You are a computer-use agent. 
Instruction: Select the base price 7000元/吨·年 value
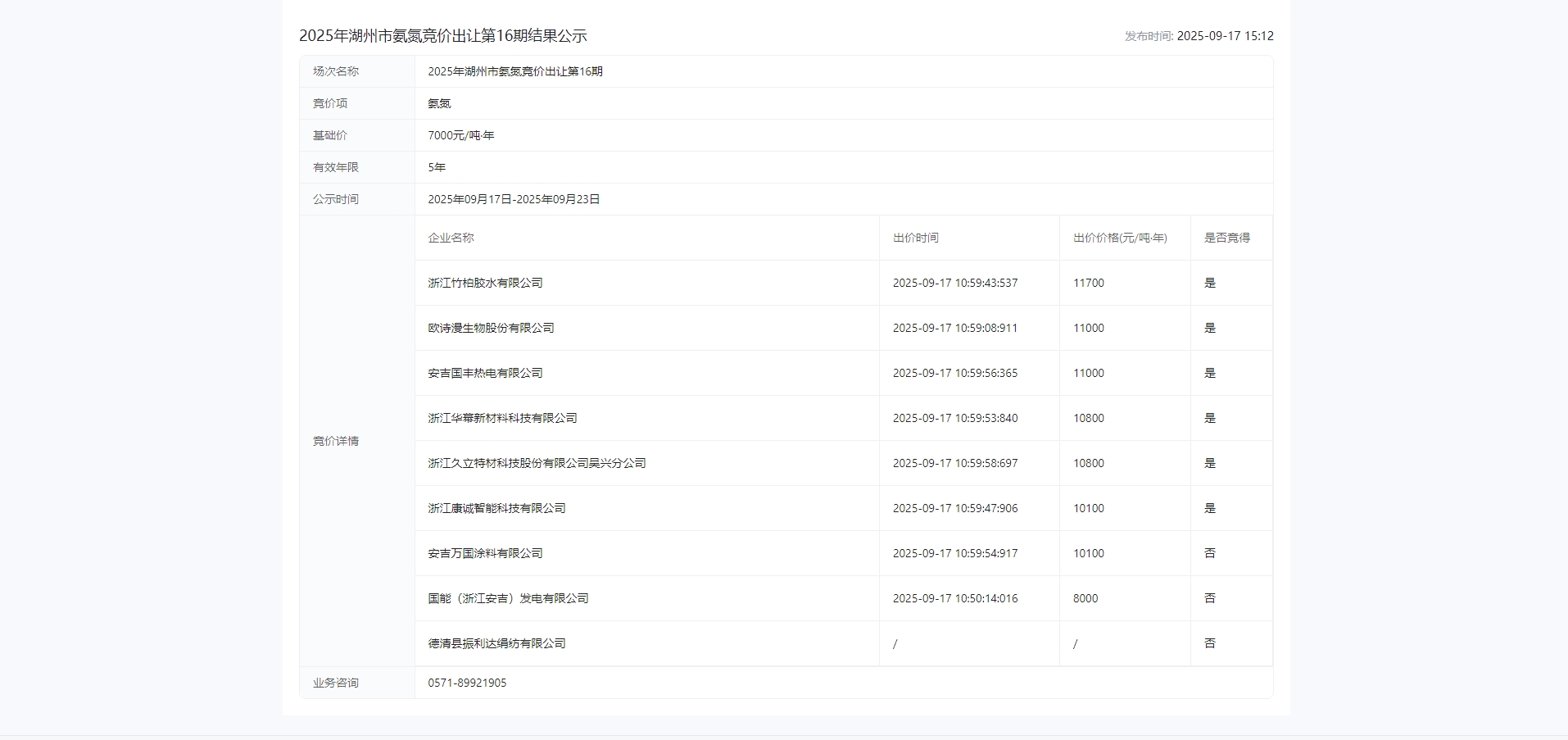point(460,135)
